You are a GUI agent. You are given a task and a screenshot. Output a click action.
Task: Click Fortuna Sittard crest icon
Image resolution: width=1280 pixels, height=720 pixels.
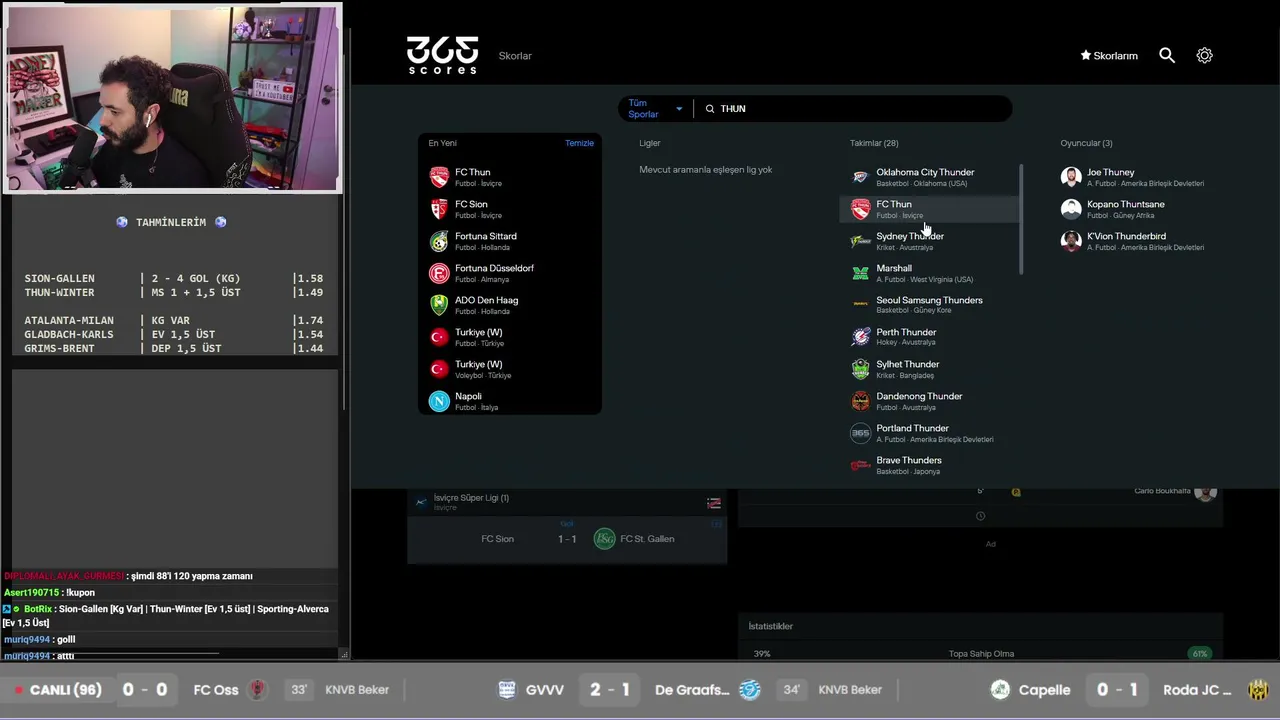pos(439,241)
